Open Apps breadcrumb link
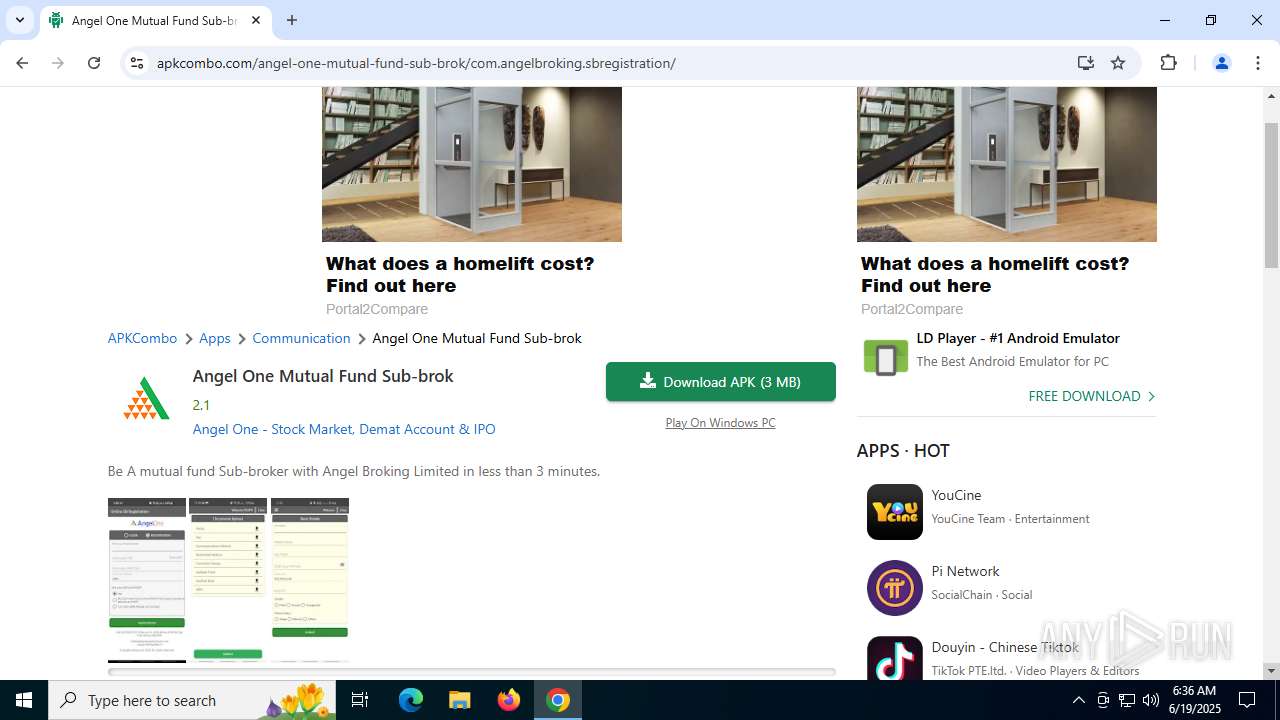Screen dimensions: 1280x720 215,338
